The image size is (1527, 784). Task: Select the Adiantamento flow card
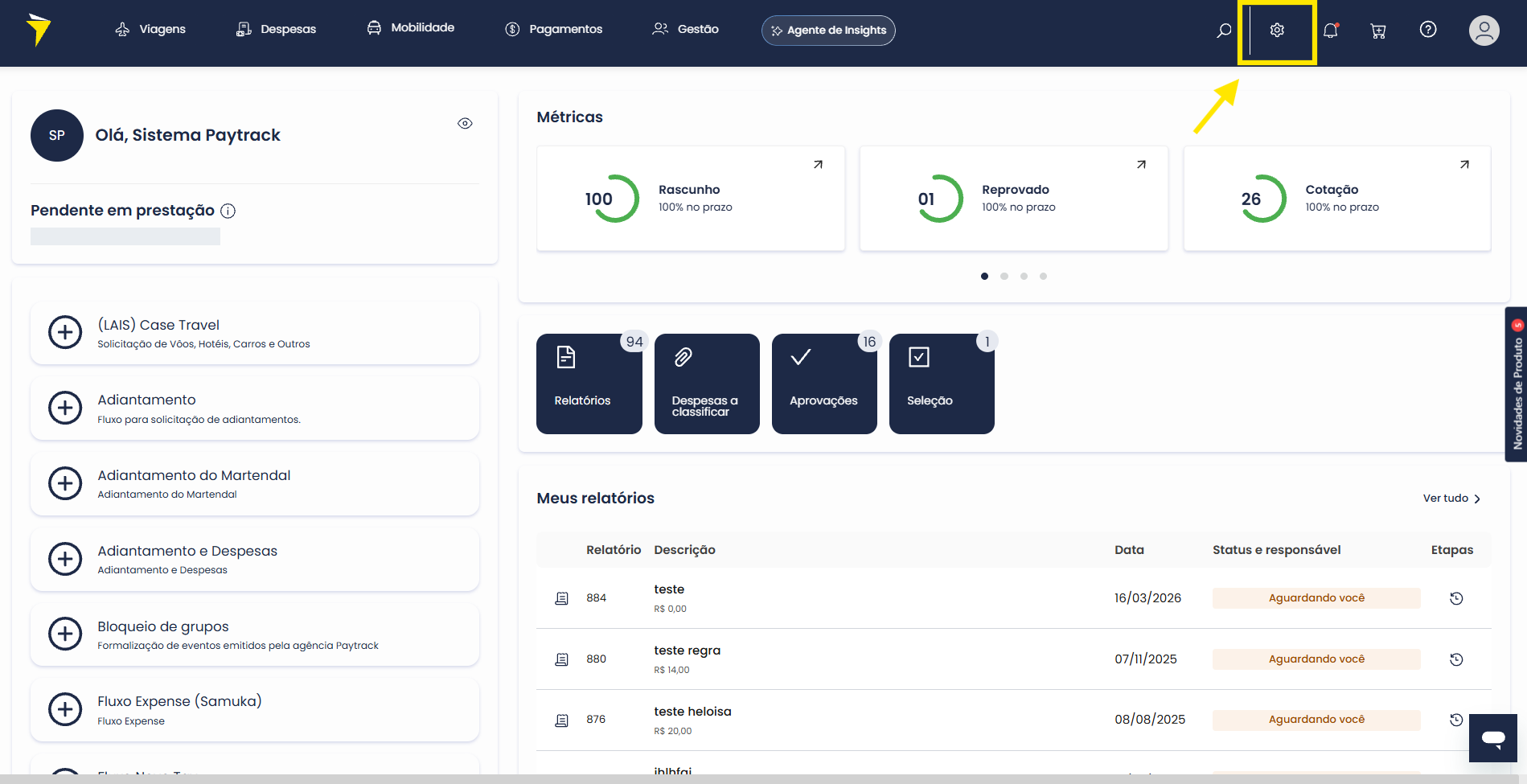255,408
